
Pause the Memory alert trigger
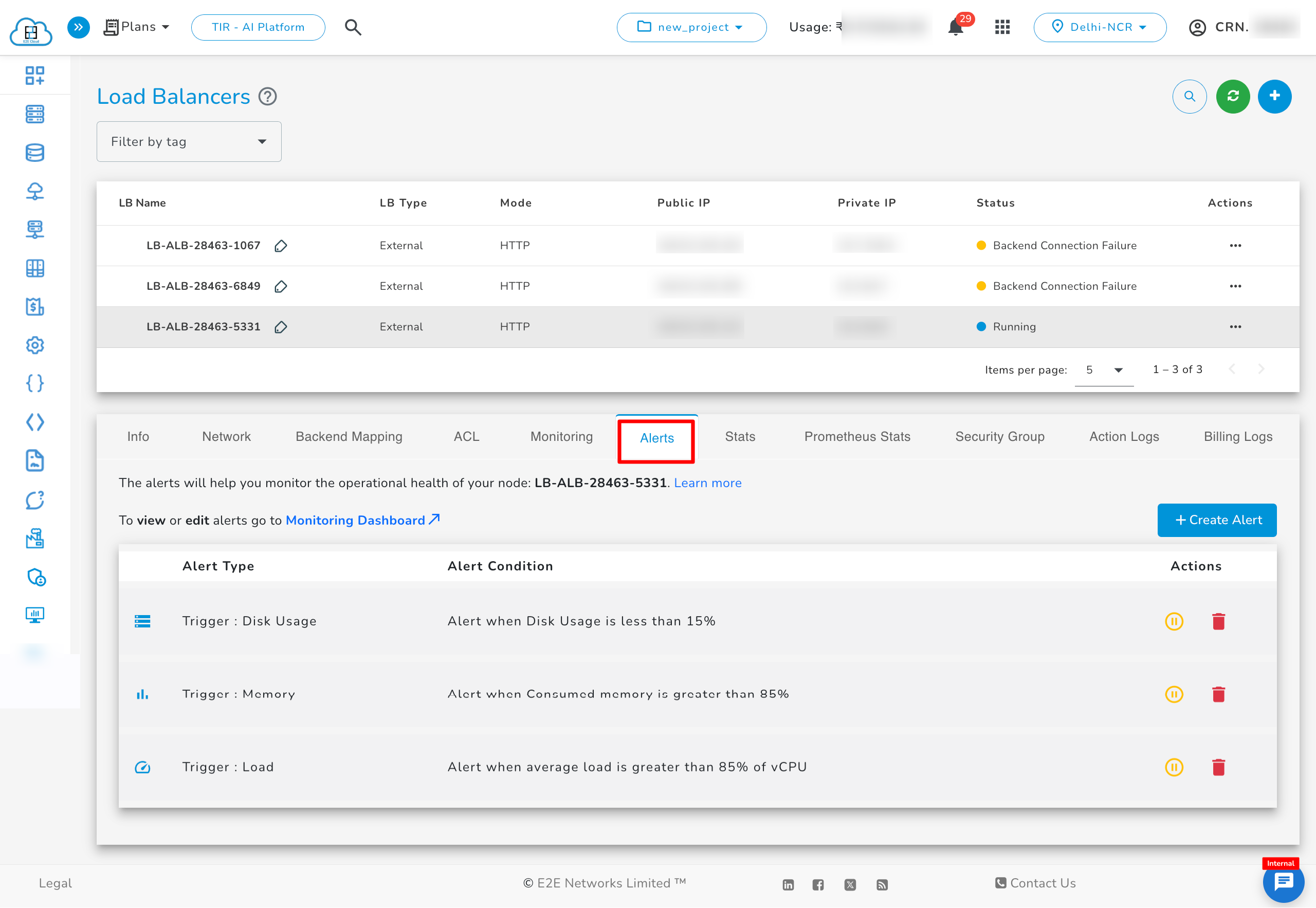click(1174, 694)
